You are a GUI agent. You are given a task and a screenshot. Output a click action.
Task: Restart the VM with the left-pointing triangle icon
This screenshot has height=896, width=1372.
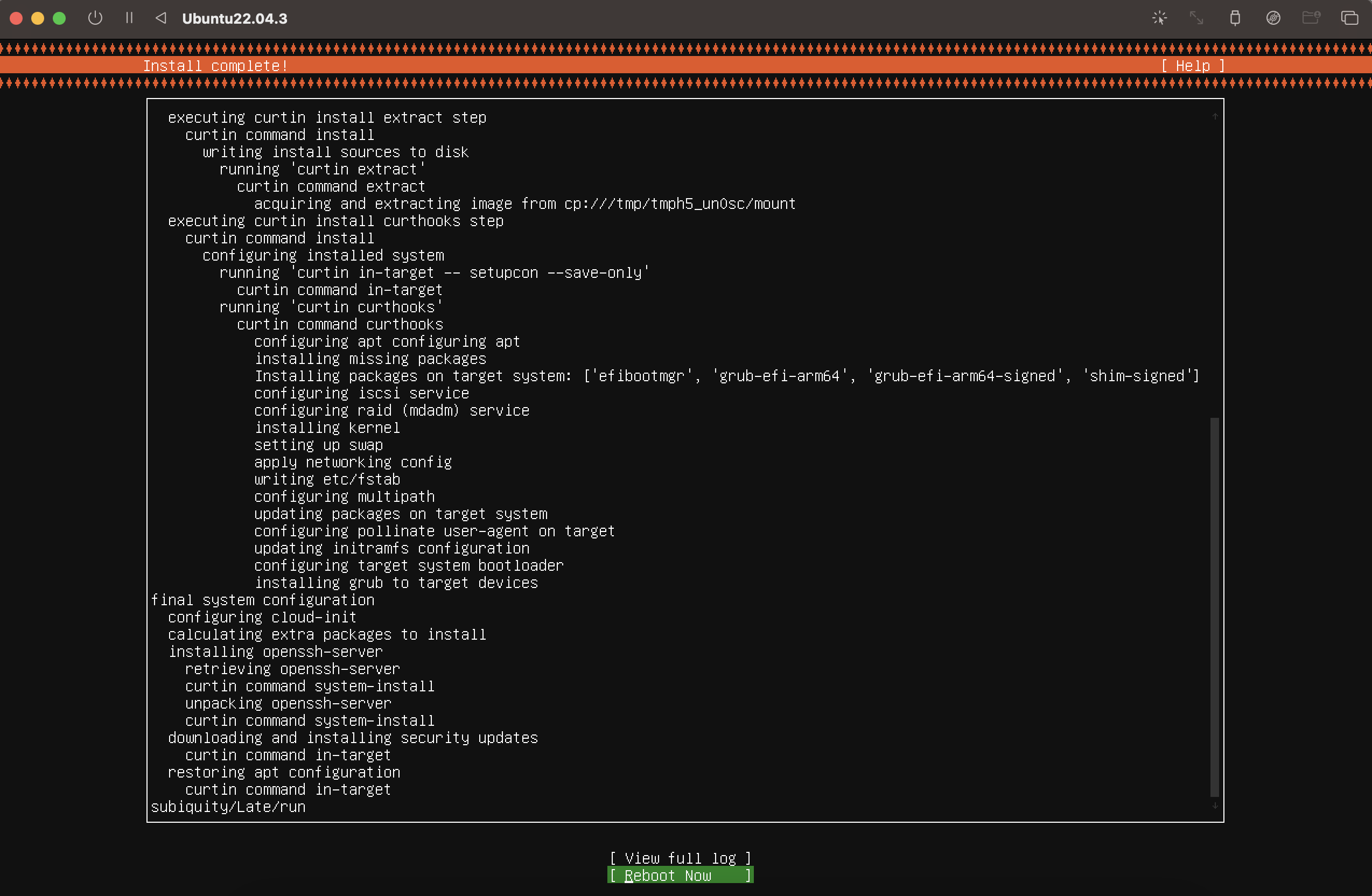(x=161, y=18)
